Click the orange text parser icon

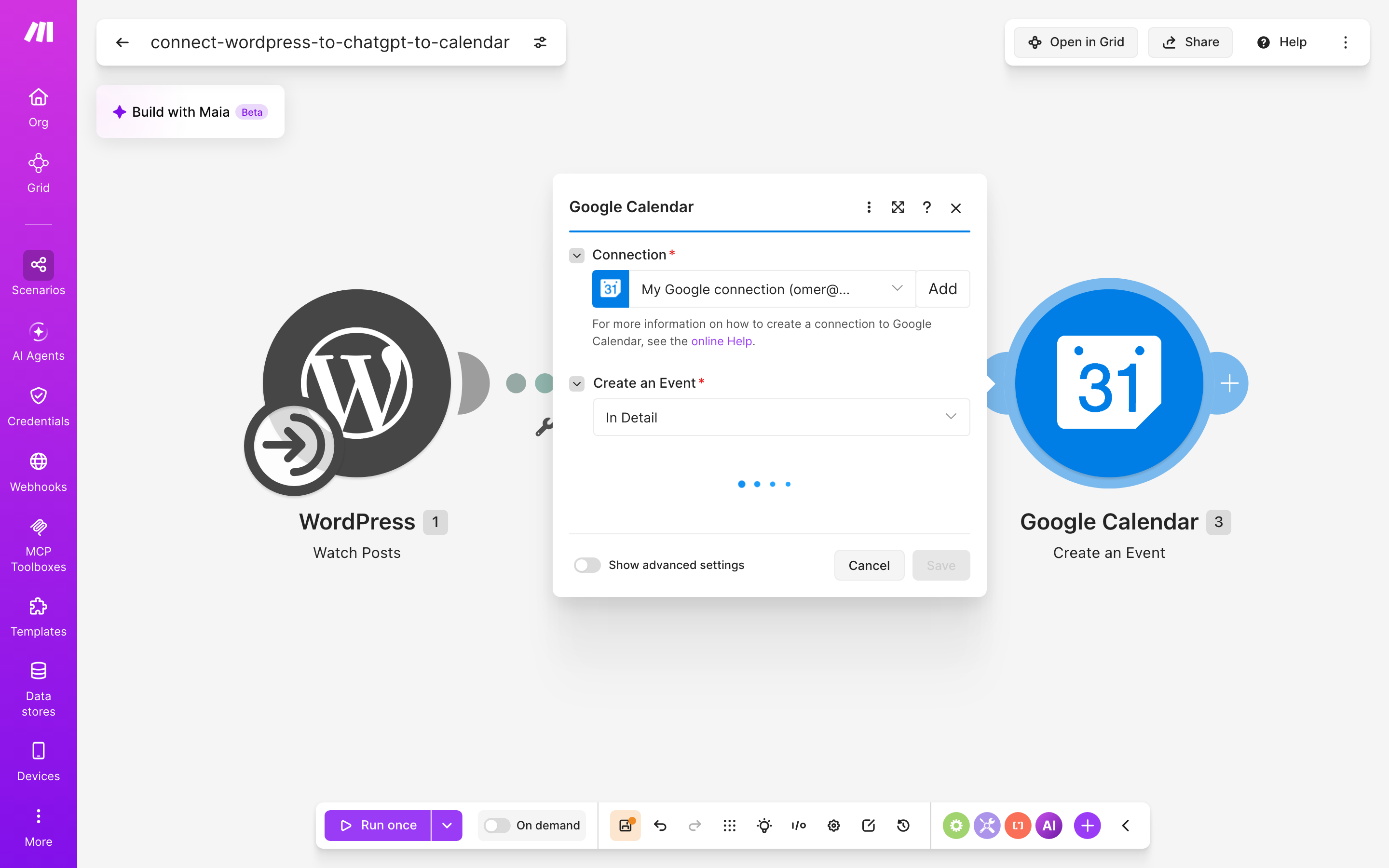click(x=1018, y=826)
